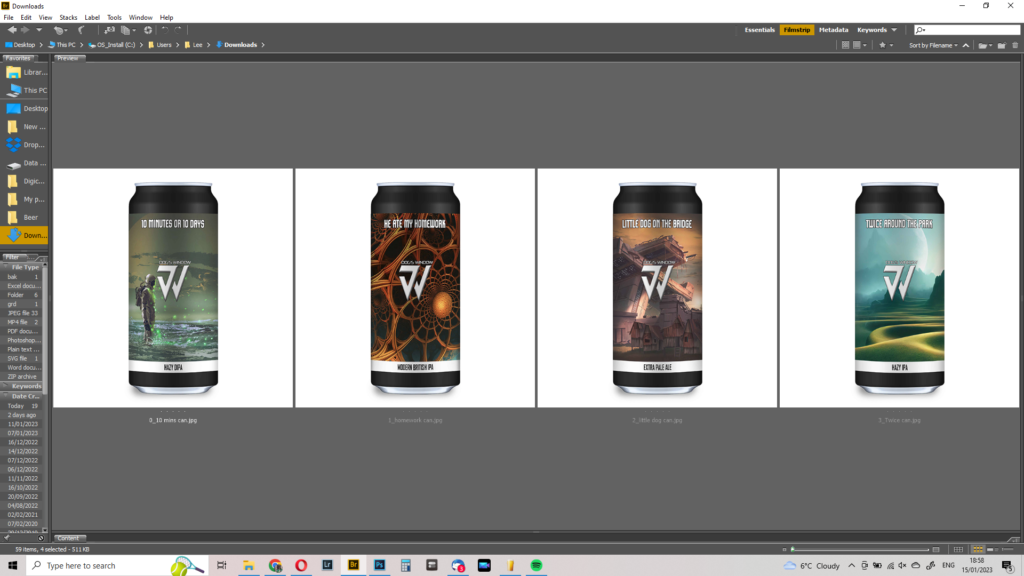Click the Open in Camera Raw icon

[148, 30]
